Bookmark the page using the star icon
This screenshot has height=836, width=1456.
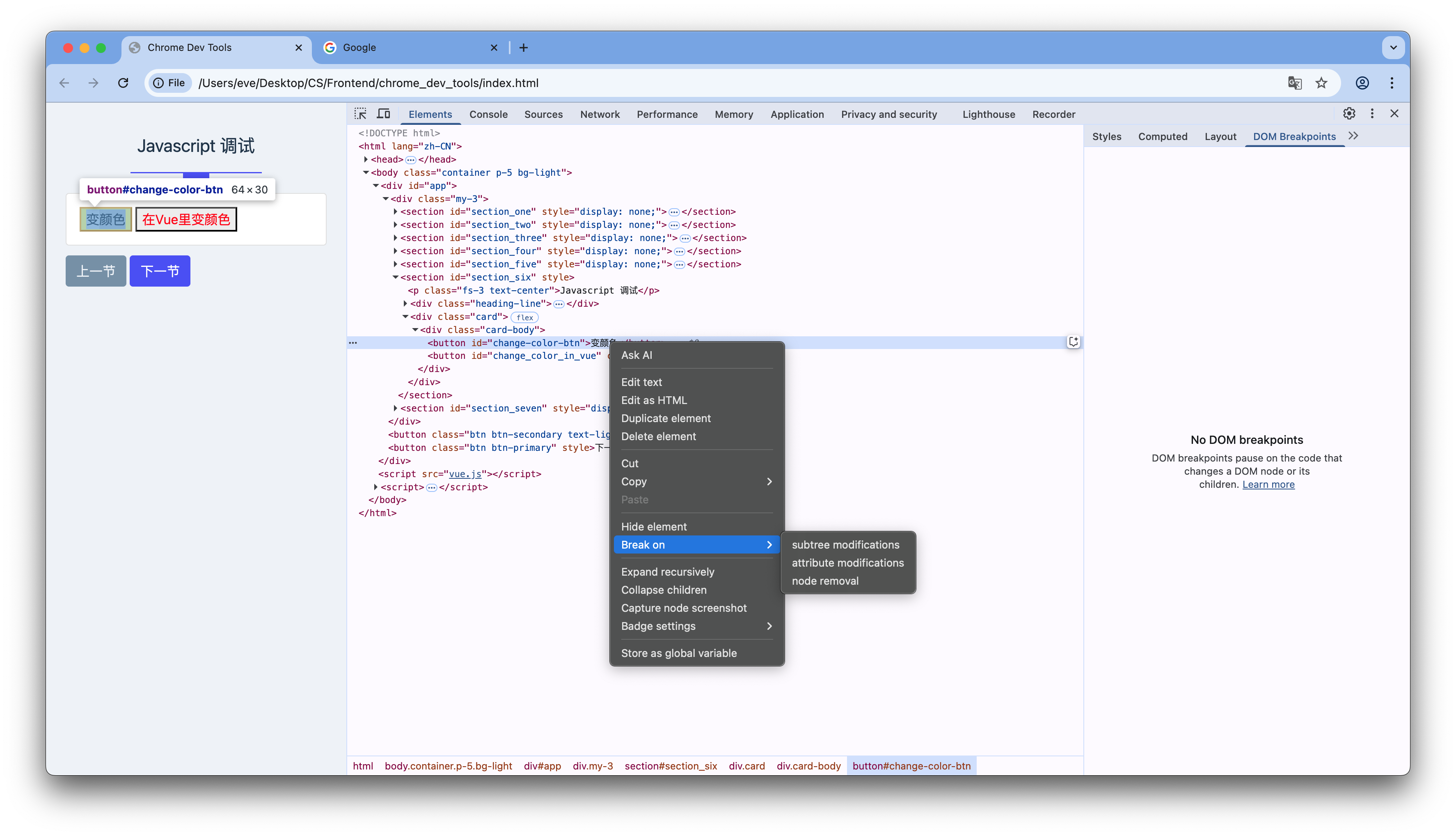pos(1321,83)
